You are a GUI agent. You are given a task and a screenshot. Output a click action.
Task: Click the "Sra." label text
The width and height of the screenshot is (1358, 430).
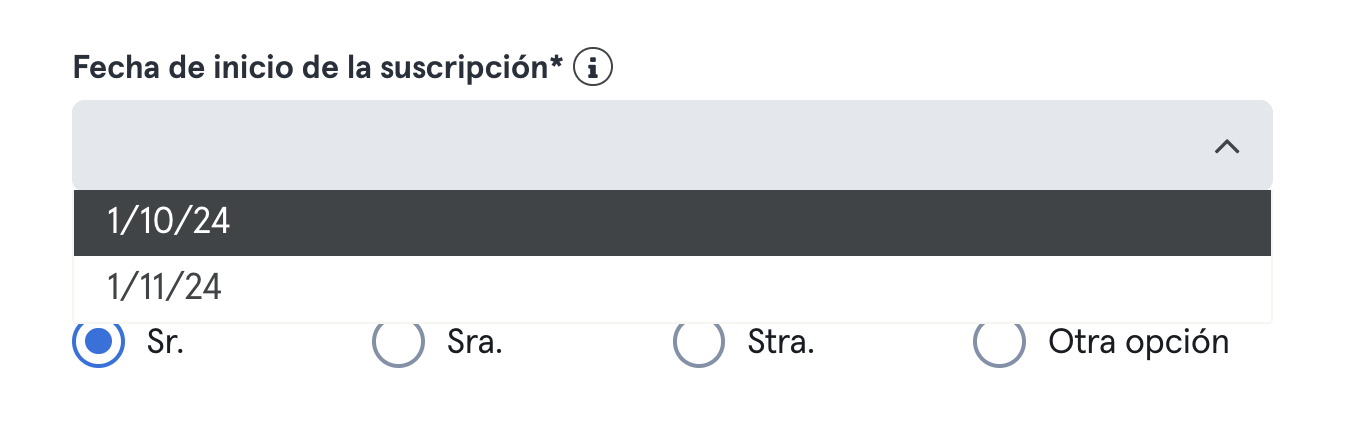point(475,342)
